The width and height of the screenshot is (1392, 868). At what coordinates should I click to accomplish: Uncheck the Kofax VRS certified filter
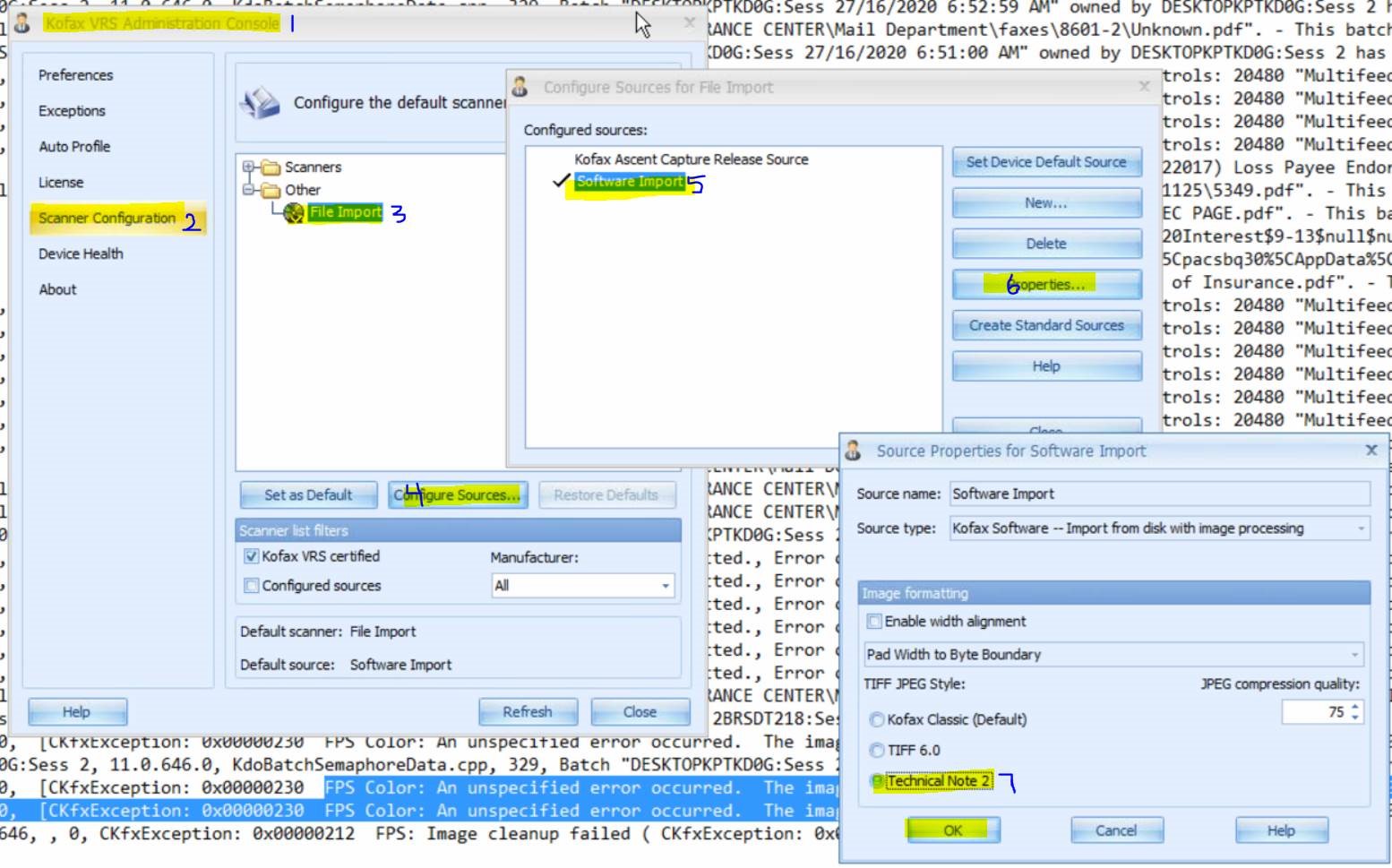[252, 556]
